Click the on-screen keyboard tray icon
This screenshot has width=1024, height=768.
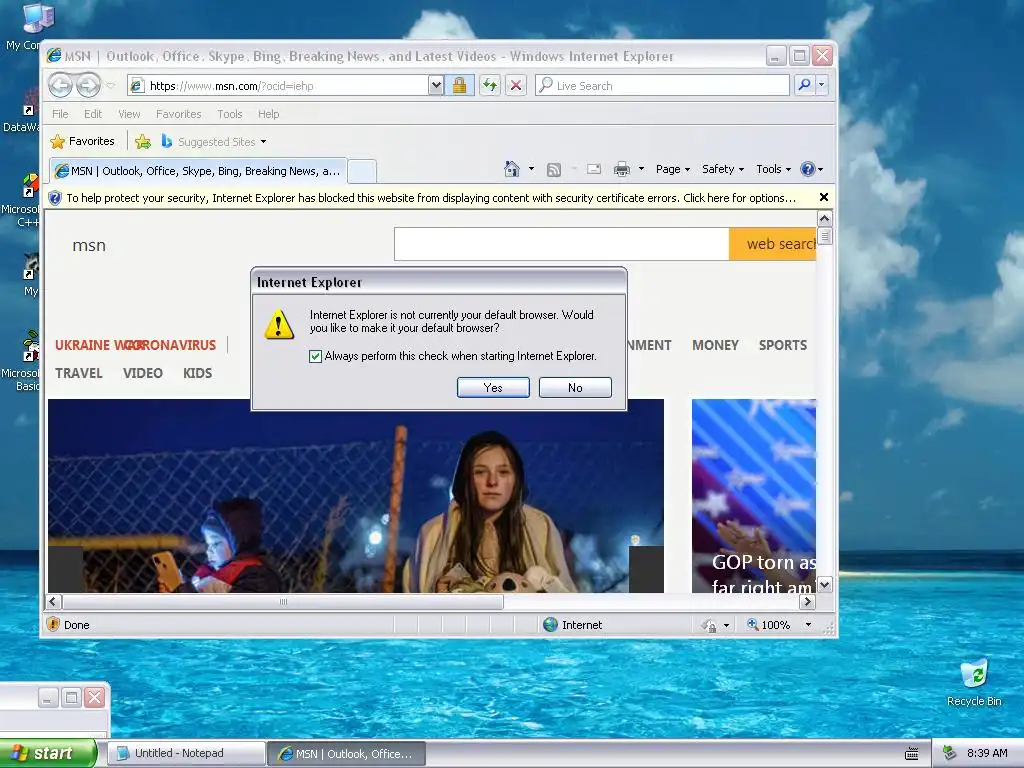coord(912,754)
